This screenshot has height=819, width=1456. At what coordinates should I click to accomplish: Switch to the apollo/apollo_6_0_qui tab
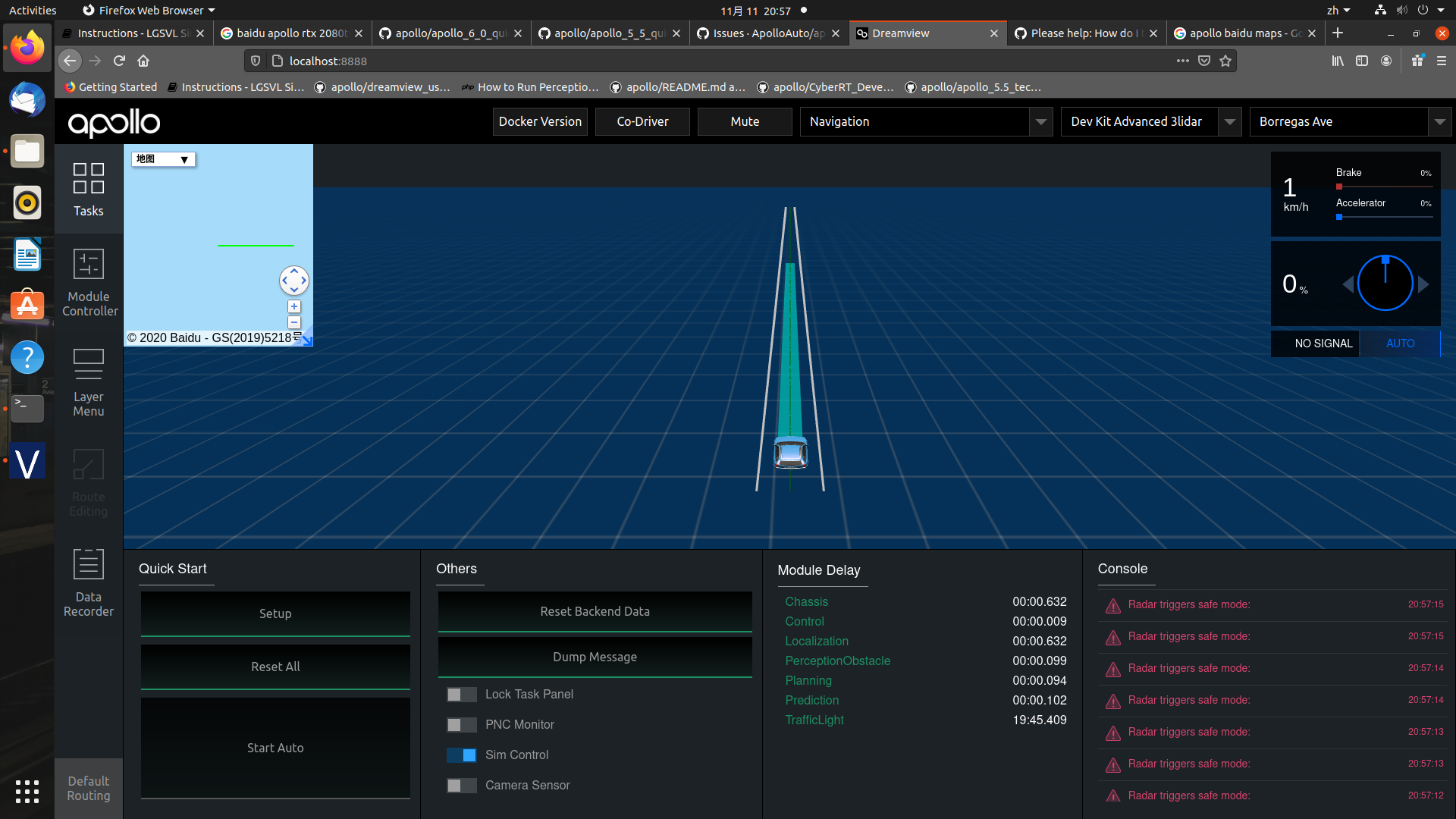tap(450, 33)
